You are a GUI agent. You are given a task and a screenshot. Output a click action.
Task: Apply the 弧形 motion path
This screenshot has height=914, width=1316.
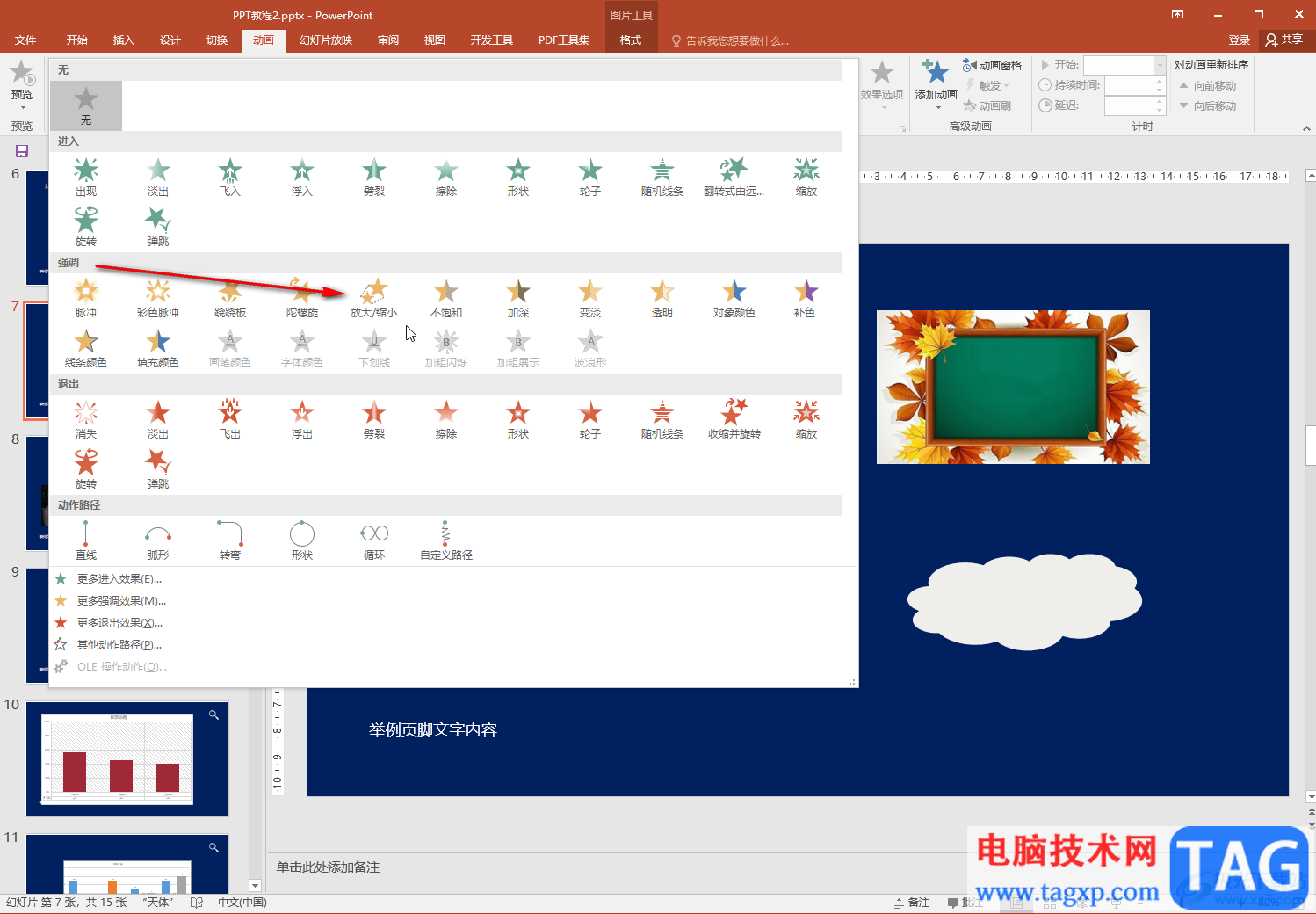click(x=158, y=540)
